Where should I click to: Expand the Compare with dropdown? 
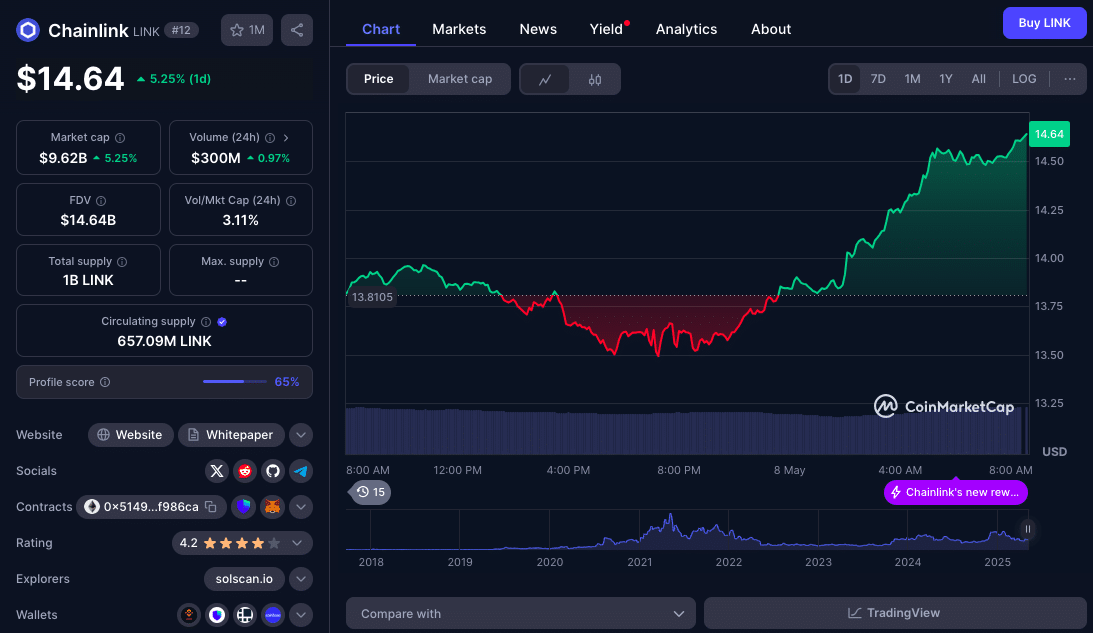coord(520,613)
